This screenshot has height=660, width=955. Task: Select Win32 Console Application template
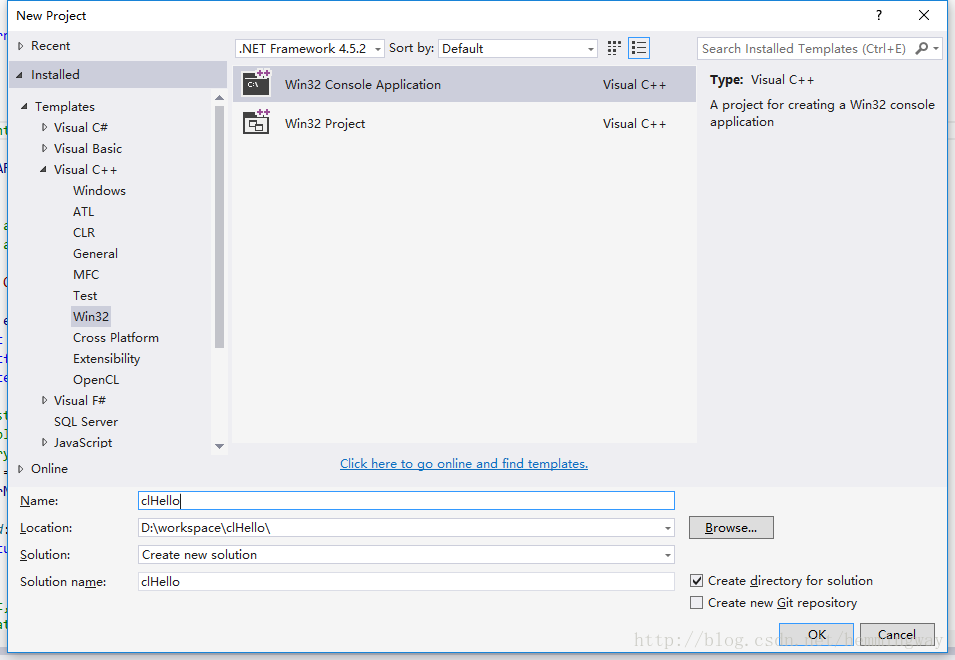pos(464,84)
